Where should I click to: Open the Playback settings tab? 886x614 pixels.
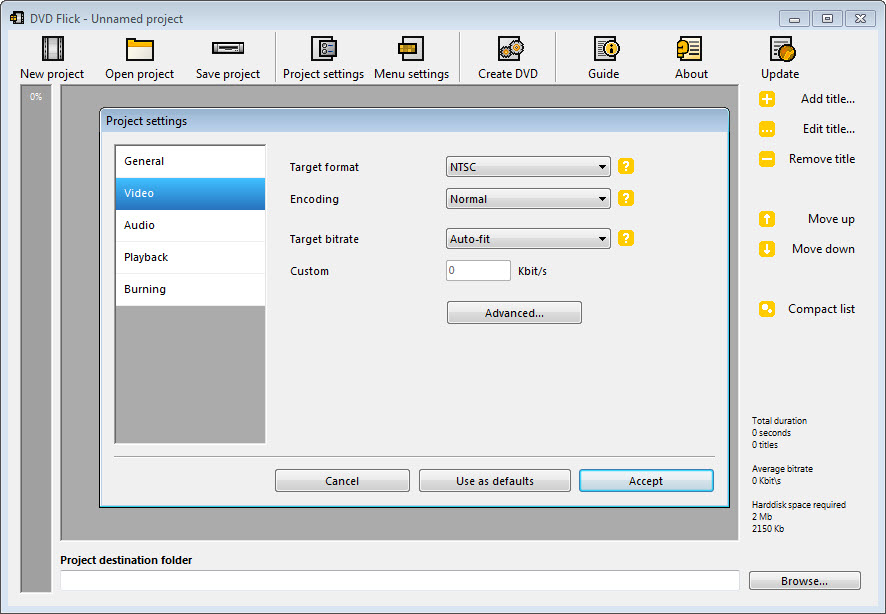pos(190,258)
